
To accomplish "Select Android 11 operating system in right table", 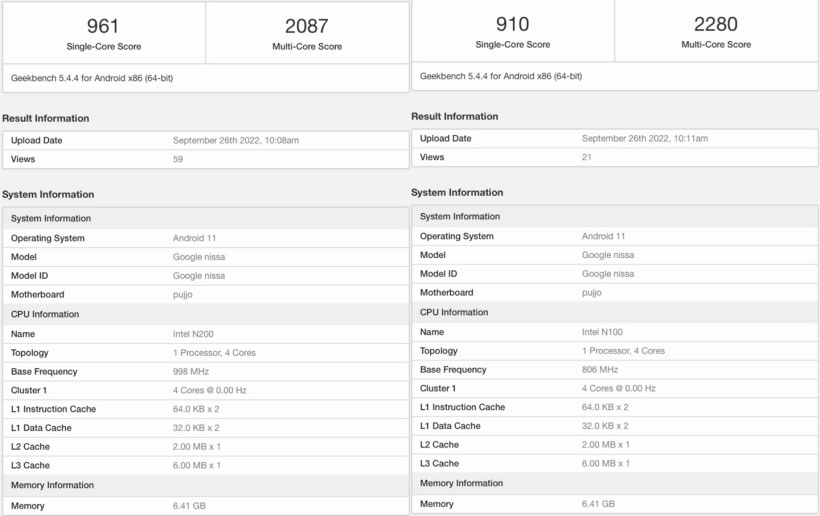I will [604, 236].
